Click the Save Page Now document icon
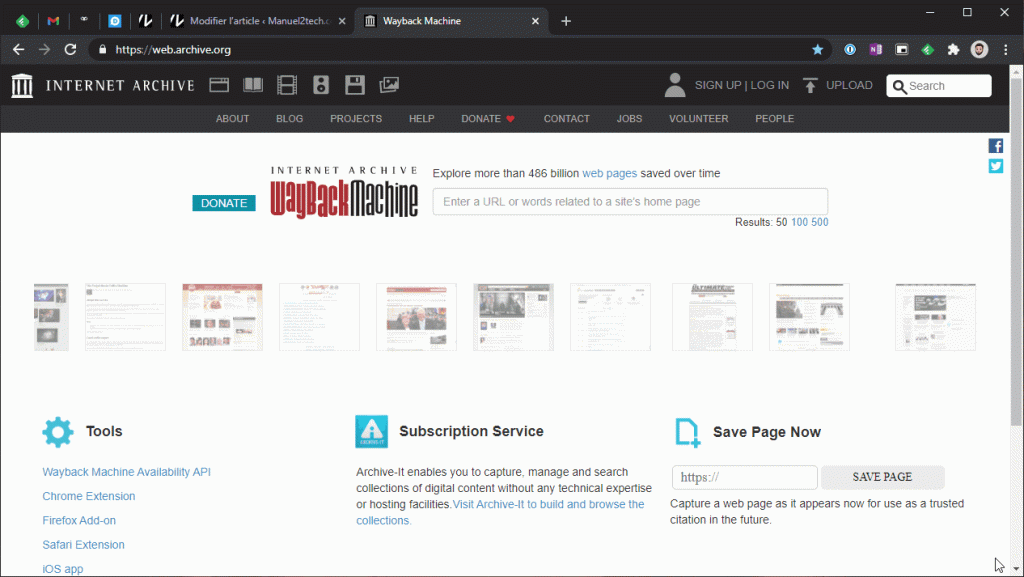 click(x=687, y=433)
